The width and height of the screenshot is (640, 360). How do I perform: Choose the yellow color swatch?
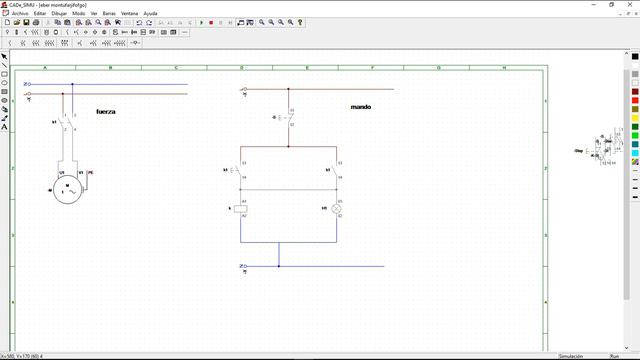tap(635, 118)
